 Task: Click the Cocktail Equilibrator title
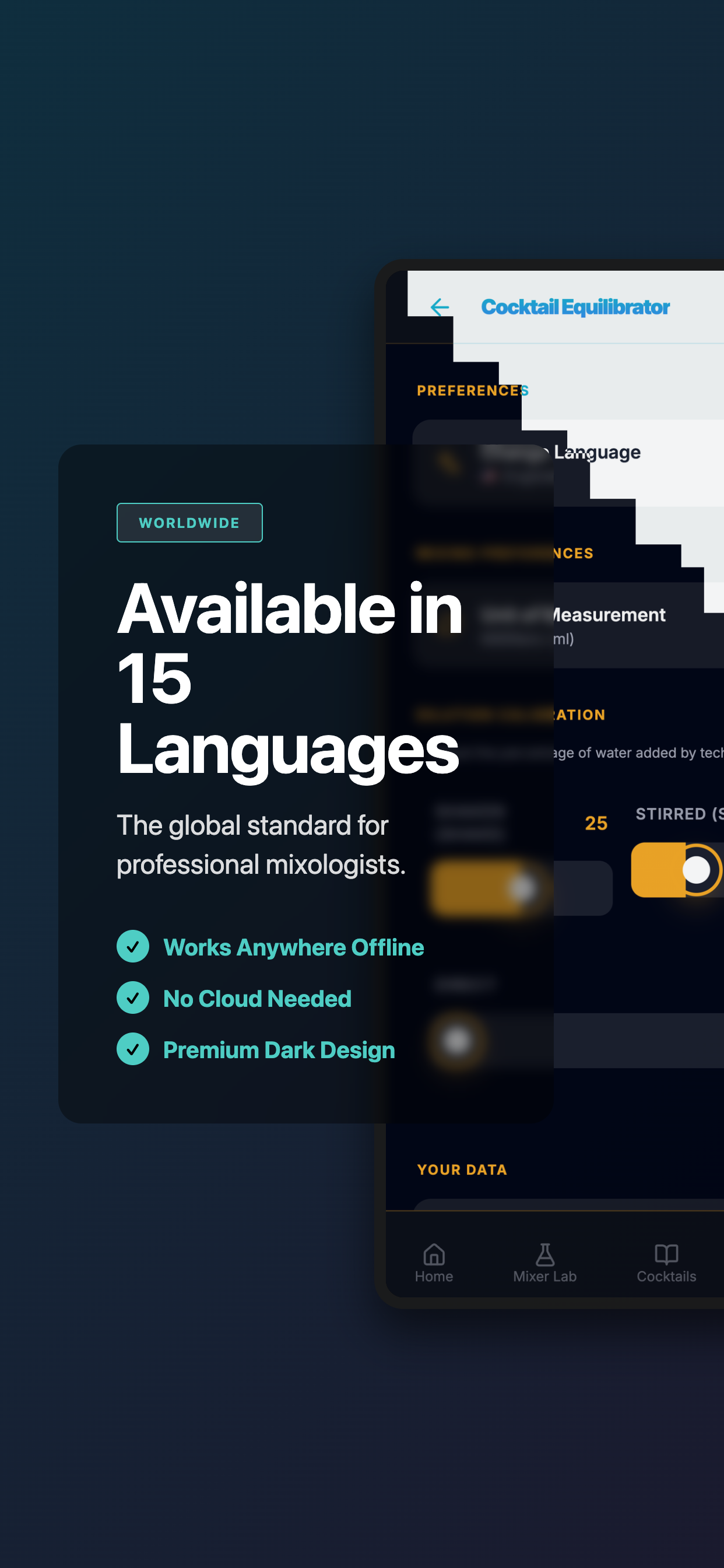tap(575, 307)
